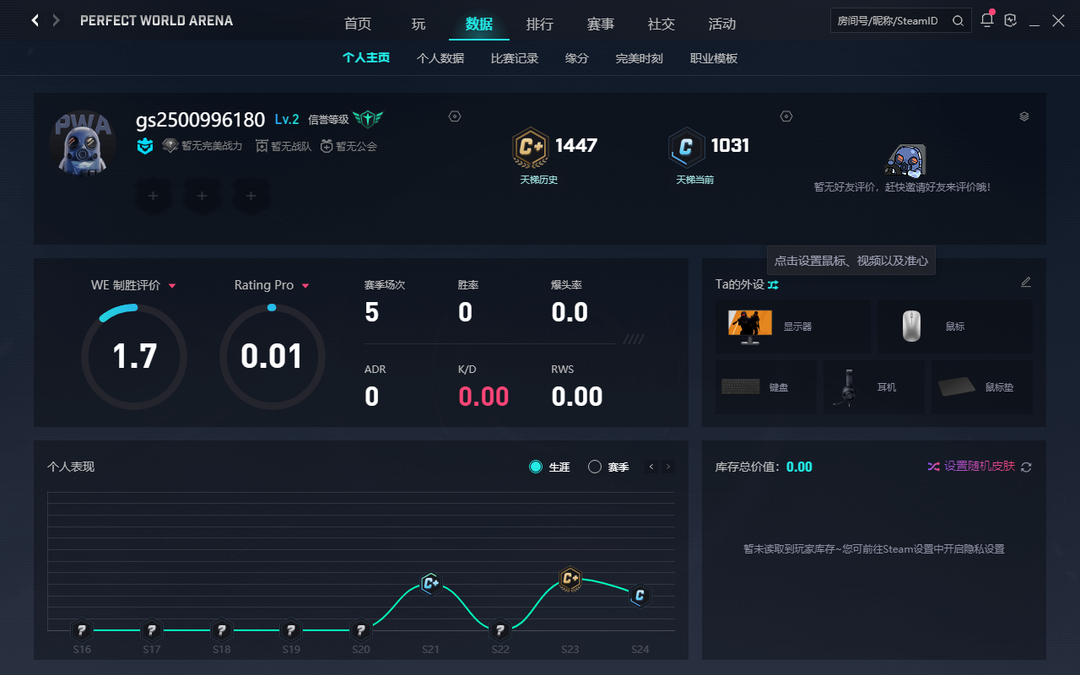The height and width of the screenshot is (675, 1080).
Task: Click the settings hexagon beside rank scores
Action: pyautogui.click(x=786, y=116)
